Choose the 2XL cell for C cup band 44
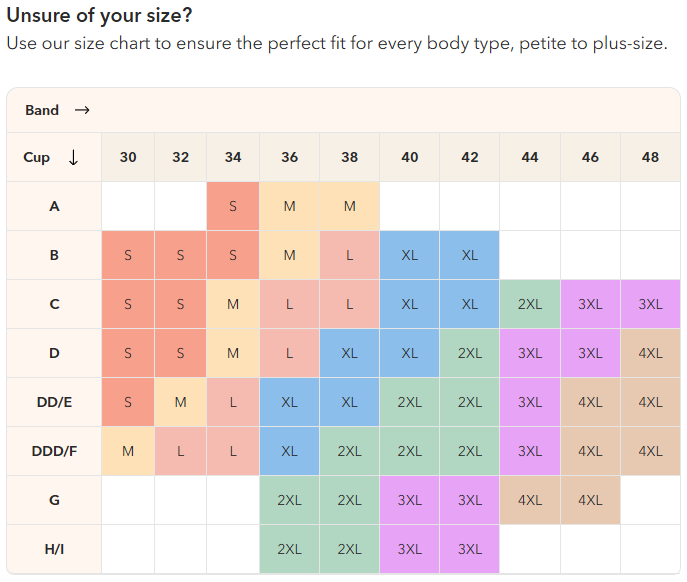 530,304
